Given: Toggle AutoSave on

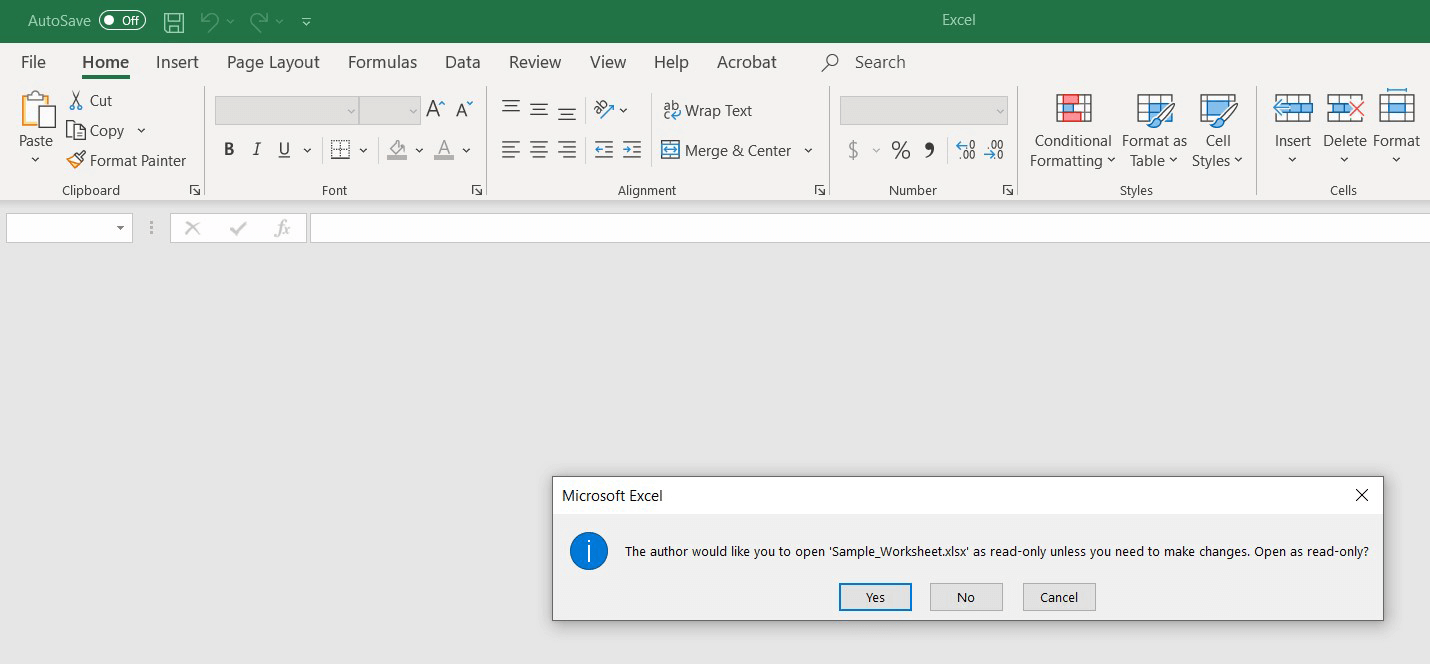Looking at the screenshot, I should [120, 20].
